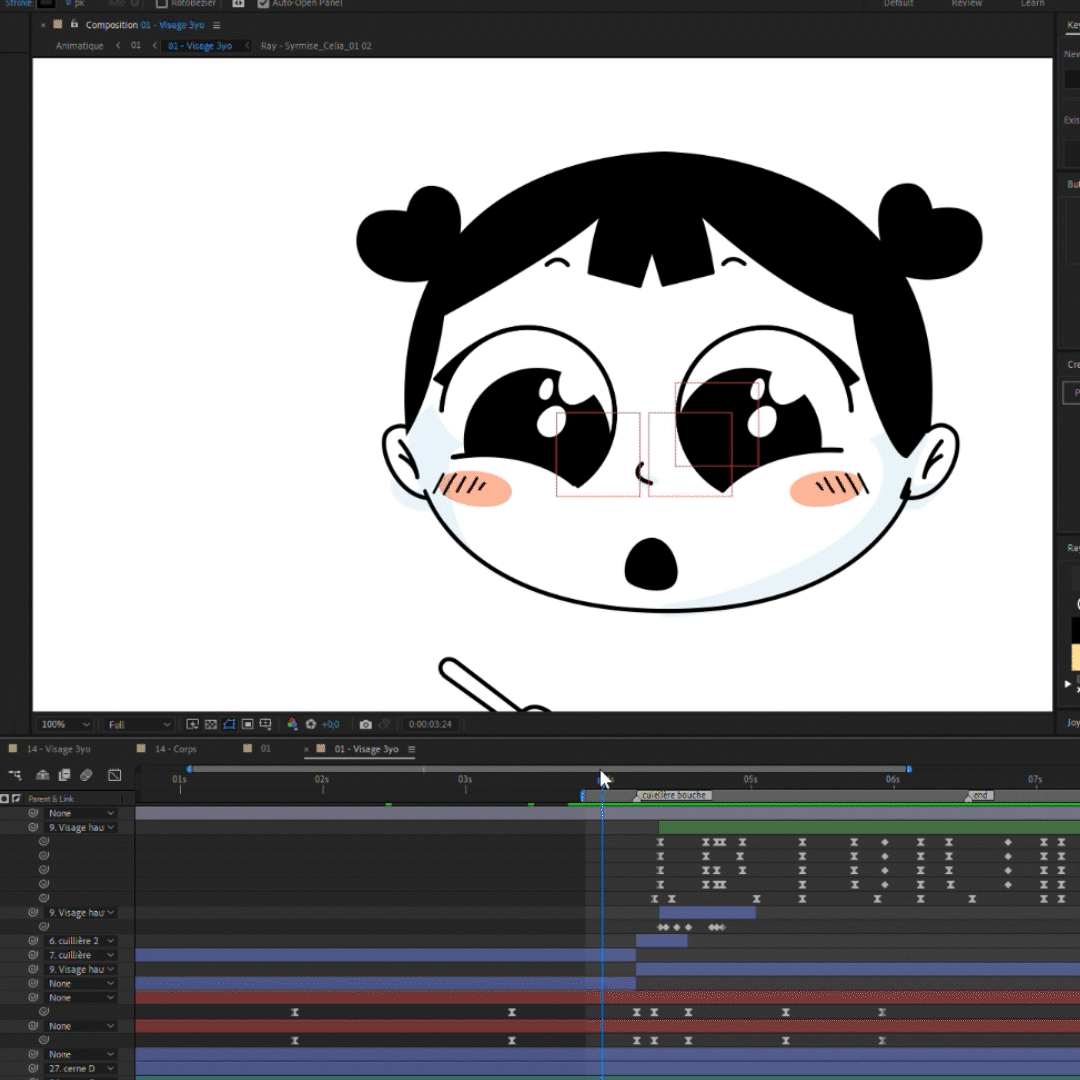This screenshot has height=1080, width=1080.
Task: Open the Full resolution dropdown
Action: point(138,724)
